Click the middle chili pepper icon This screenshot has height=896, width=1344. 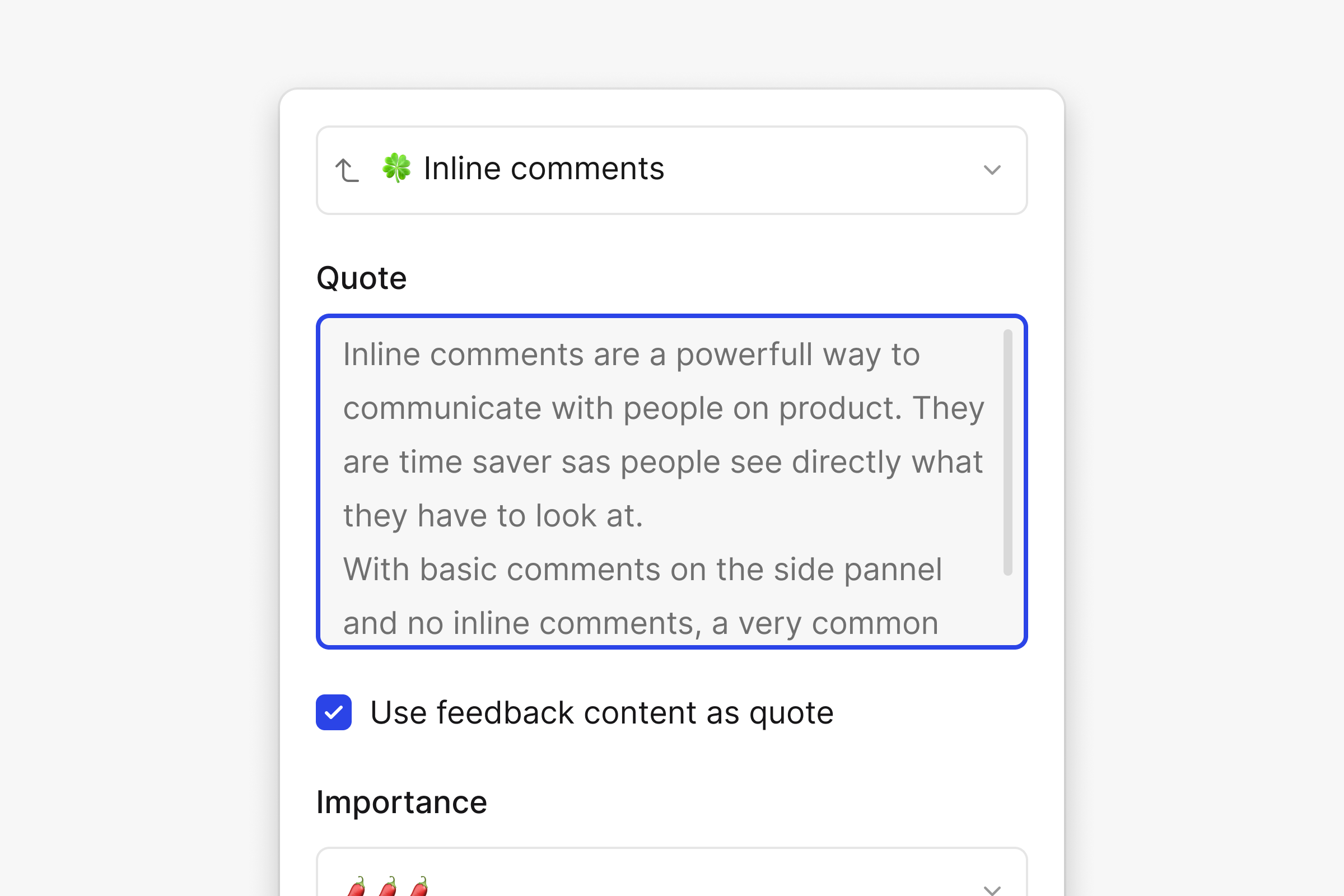388,887
